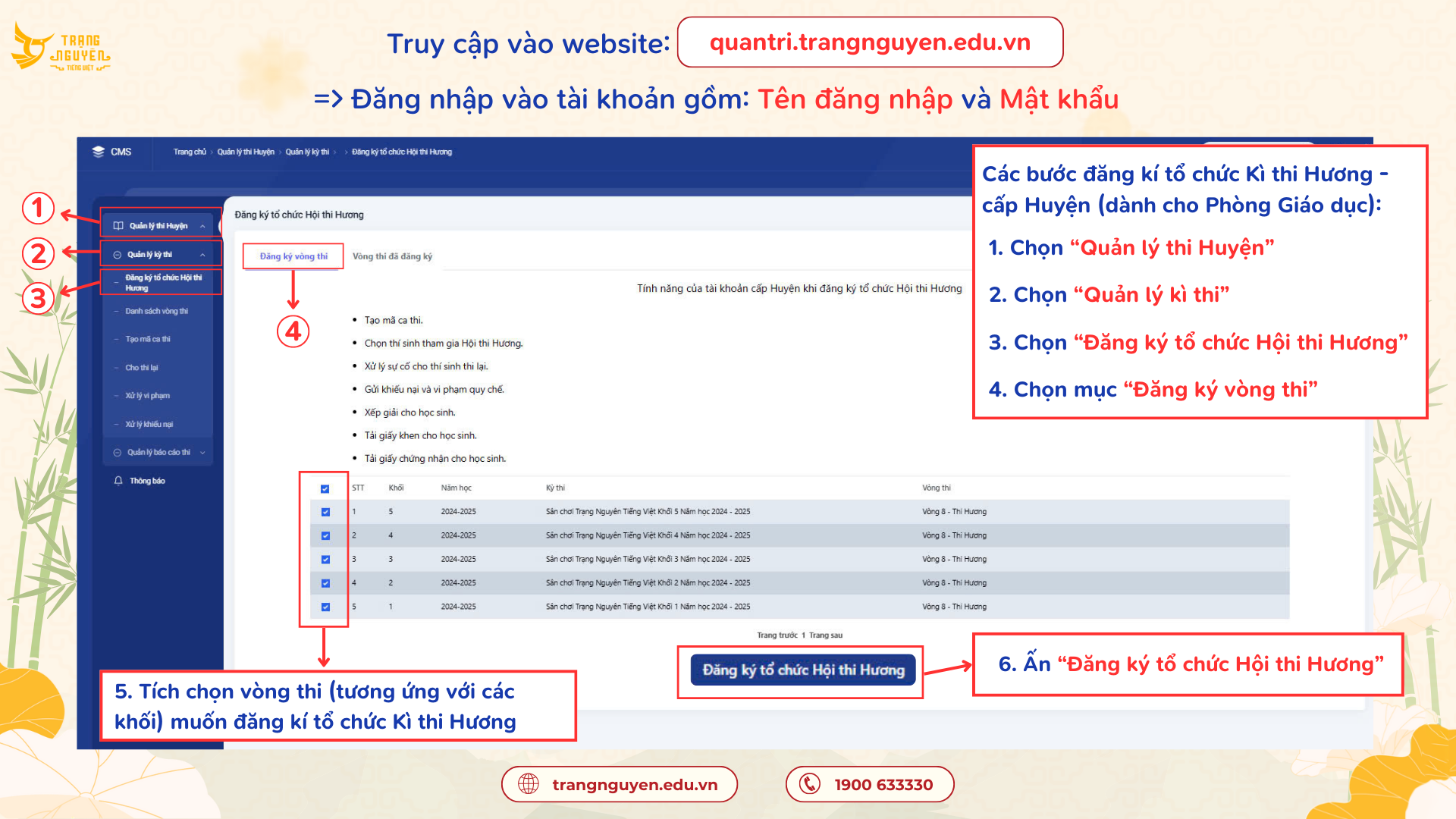
Task: Click the Tải giấy chứng nhận cho học sinh bullet
Action: click(x=435, y=459)
